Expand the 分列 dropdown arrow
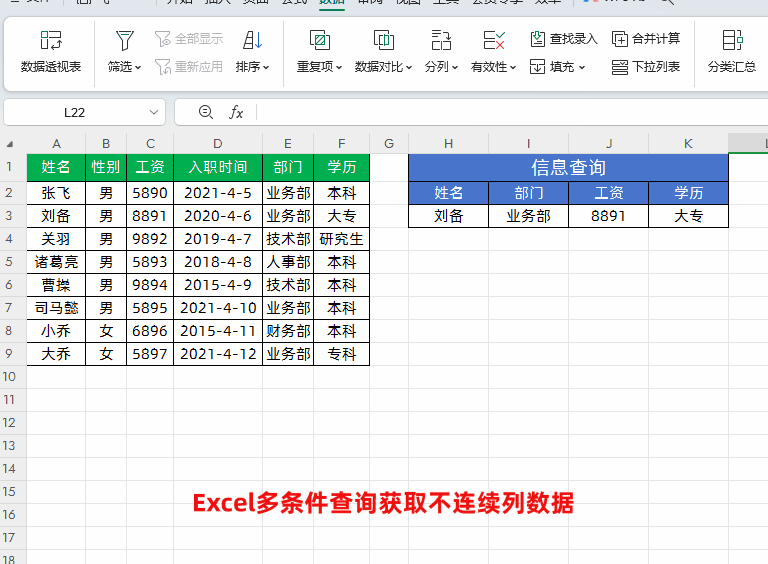 pos(455,68)
